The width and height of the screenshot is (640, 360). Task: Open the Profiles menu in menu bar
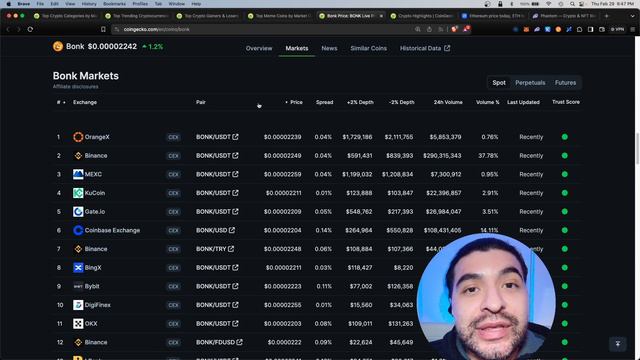click(x=140, y=4)
